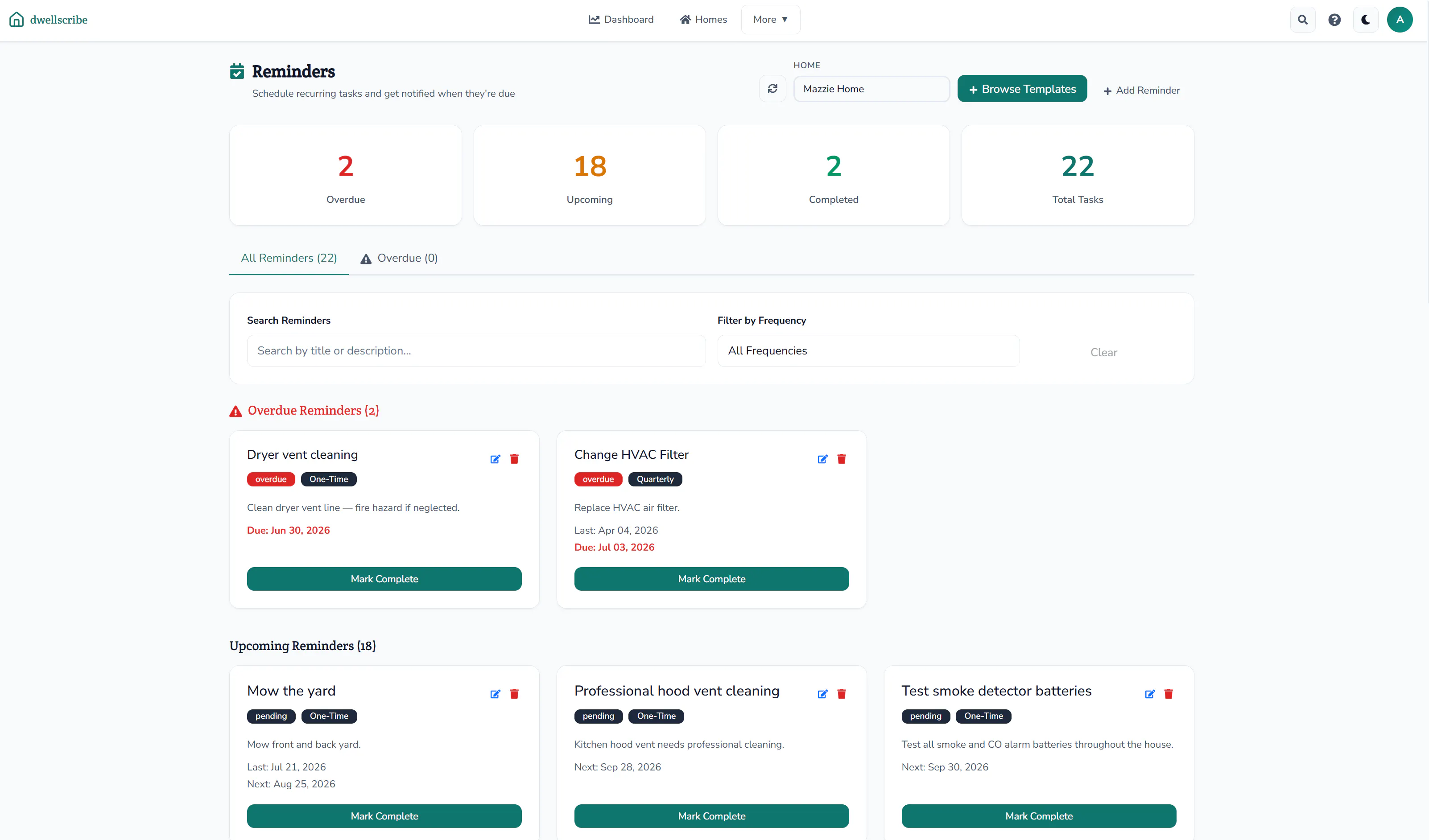Screen dimensions: 1429x840
Task: Click the dwellscribe home logo
Action: [x=48, y=20]
